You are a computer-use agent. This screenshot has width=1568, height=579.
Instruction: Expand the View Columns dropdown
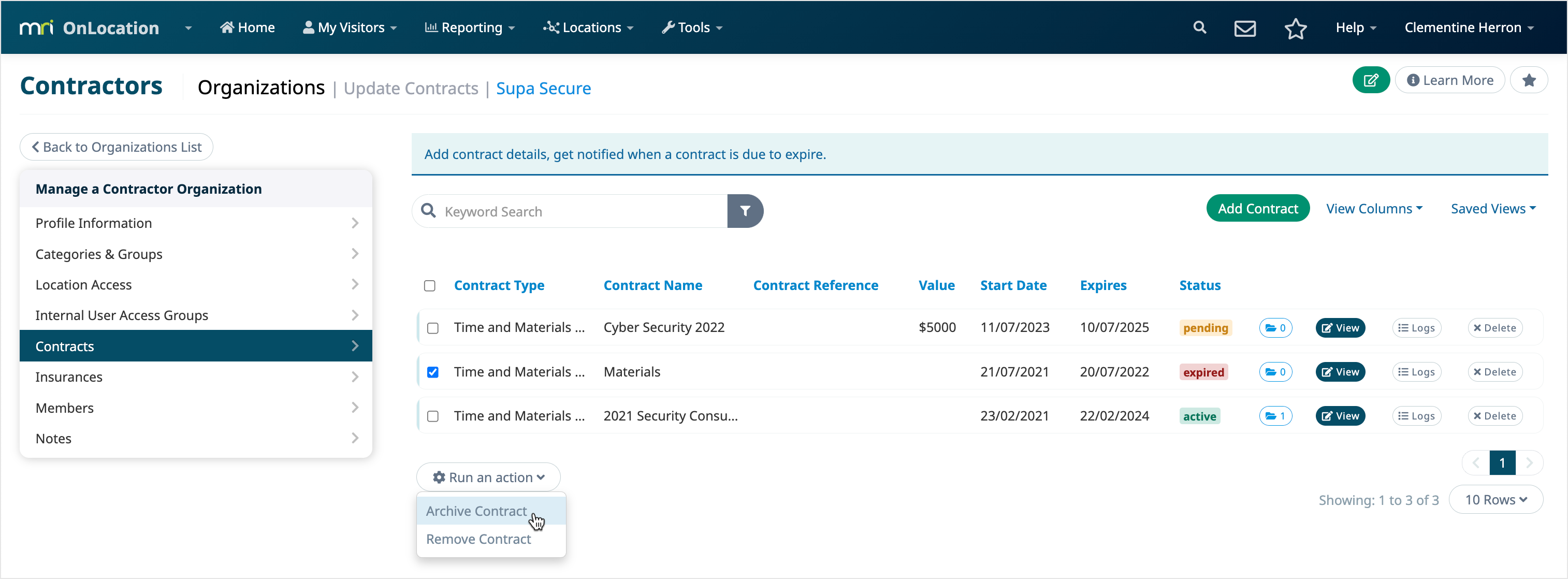coord(1374,208)
